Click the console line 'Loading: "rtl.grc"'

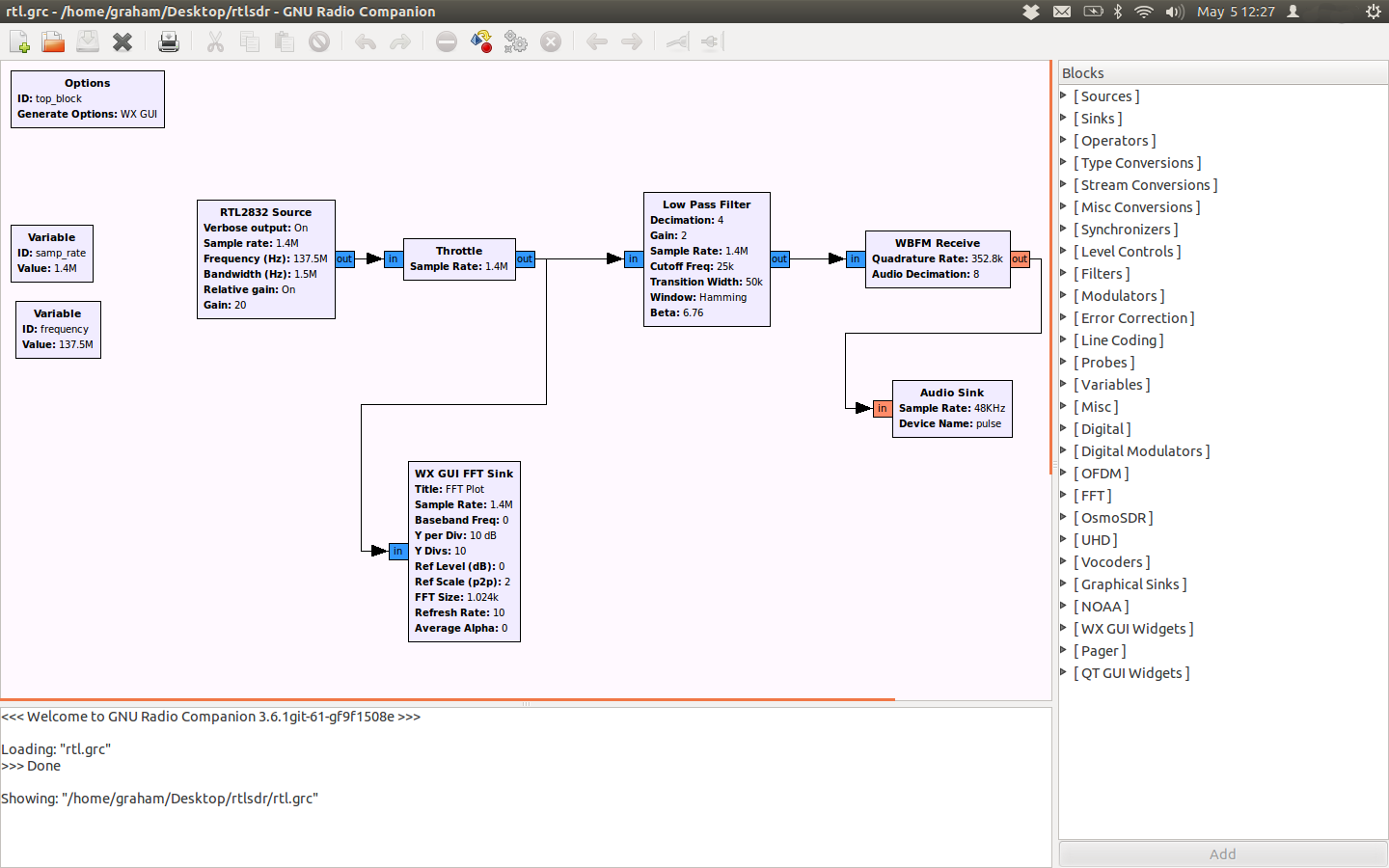pyautogui.click(x=56, y=749)
